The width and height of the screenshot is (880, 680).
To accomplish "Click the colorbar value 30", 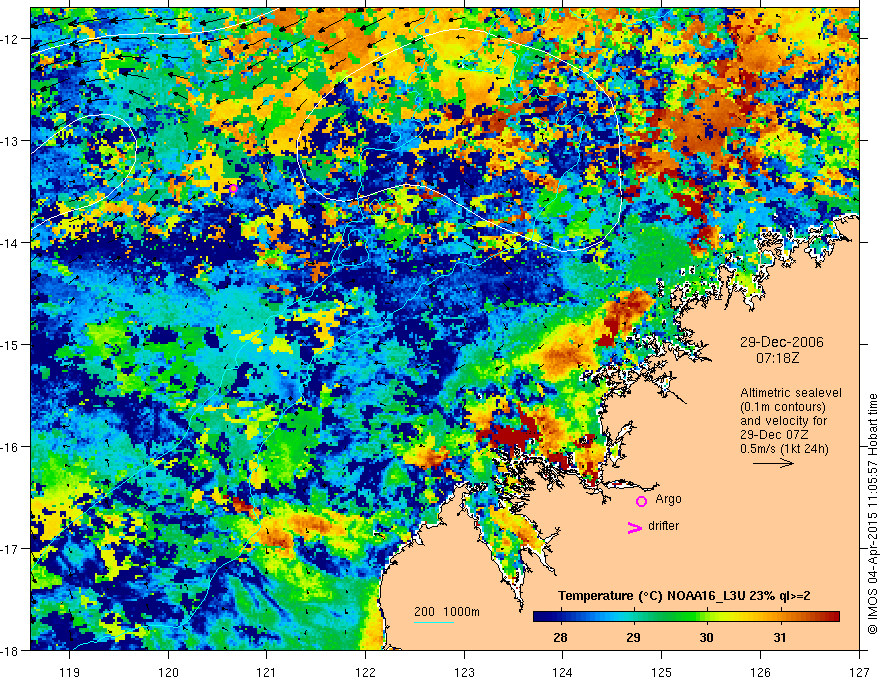I will [x=707, y=637].
